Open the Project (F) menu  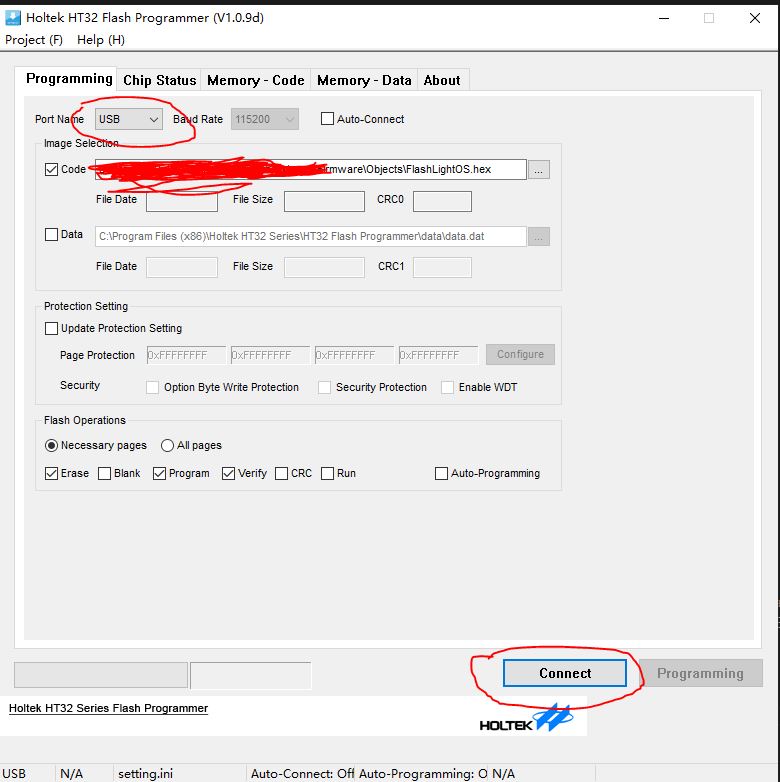pyautogui.click(x=34, y=40)
